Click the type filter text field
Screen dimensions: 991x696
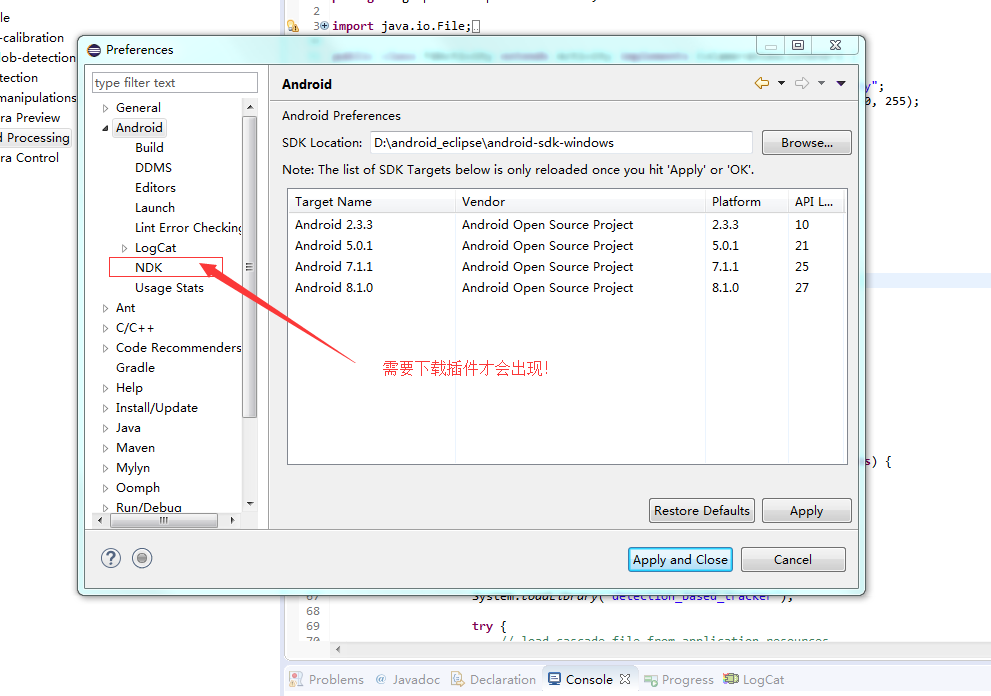tap(175, 83)
